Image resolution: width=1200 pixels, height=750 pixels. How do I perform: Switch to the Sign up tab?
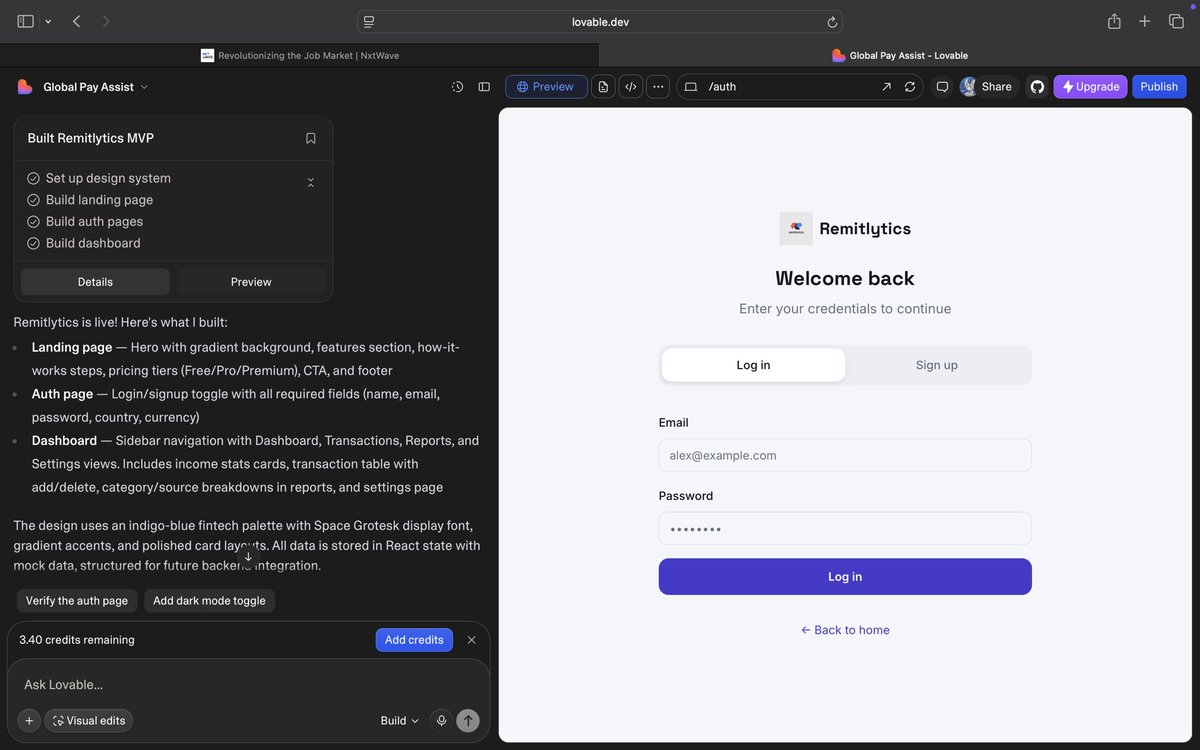coord(937,365)
